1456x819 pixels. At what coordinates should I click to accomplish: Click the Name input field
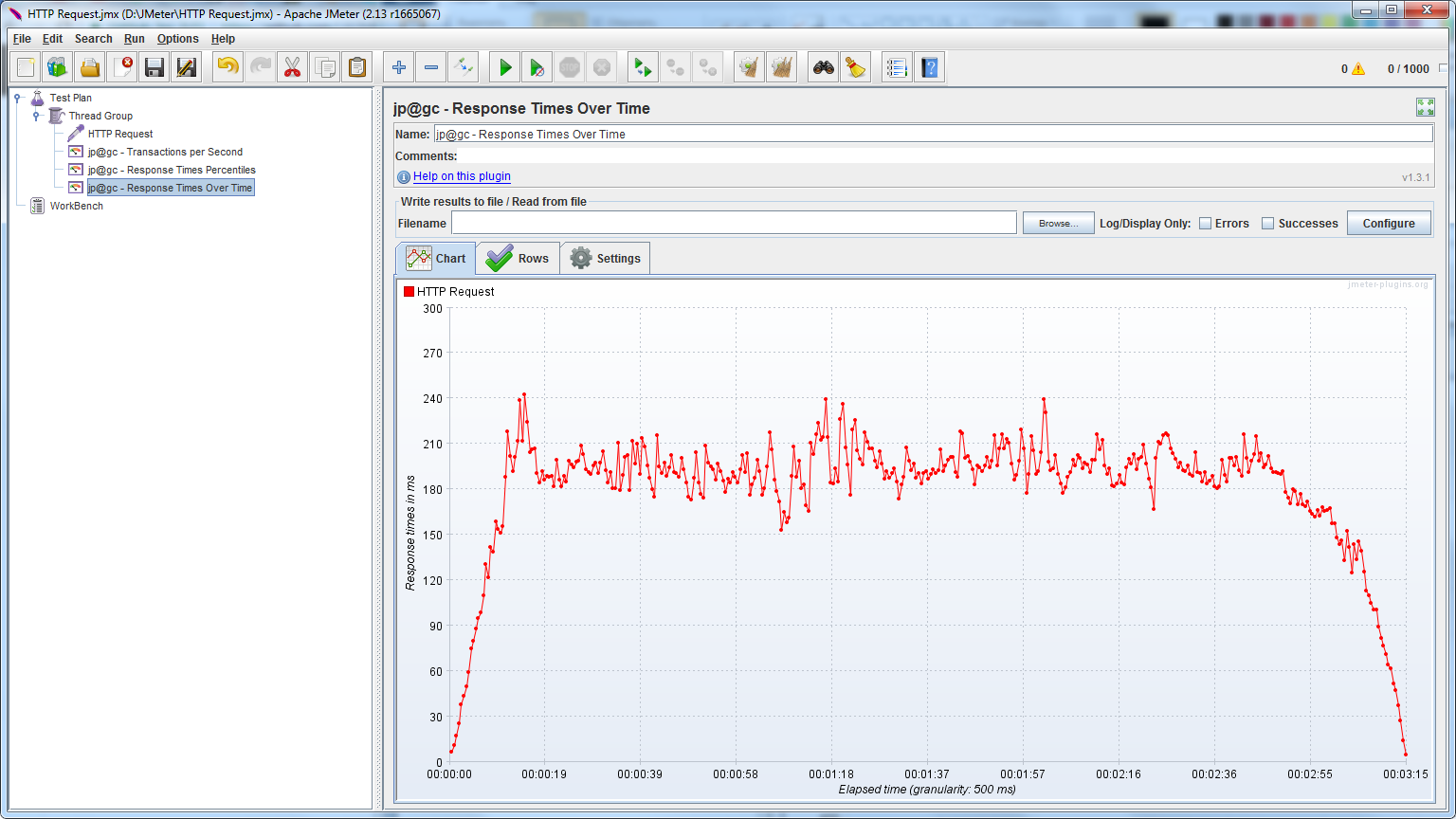933,134
